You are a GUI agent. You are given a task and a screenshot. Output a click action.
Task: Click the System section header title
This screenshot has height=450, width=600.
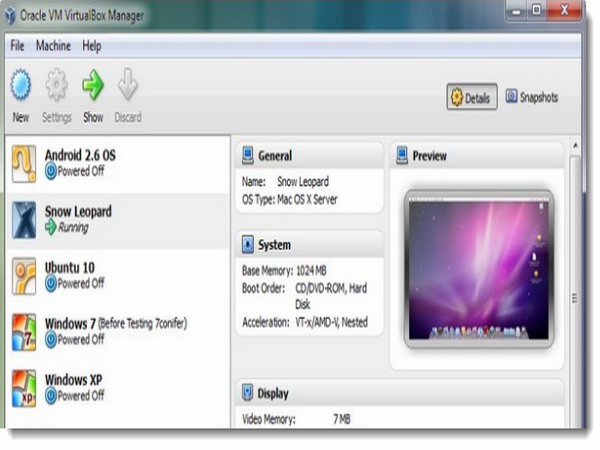pos(274,245)
